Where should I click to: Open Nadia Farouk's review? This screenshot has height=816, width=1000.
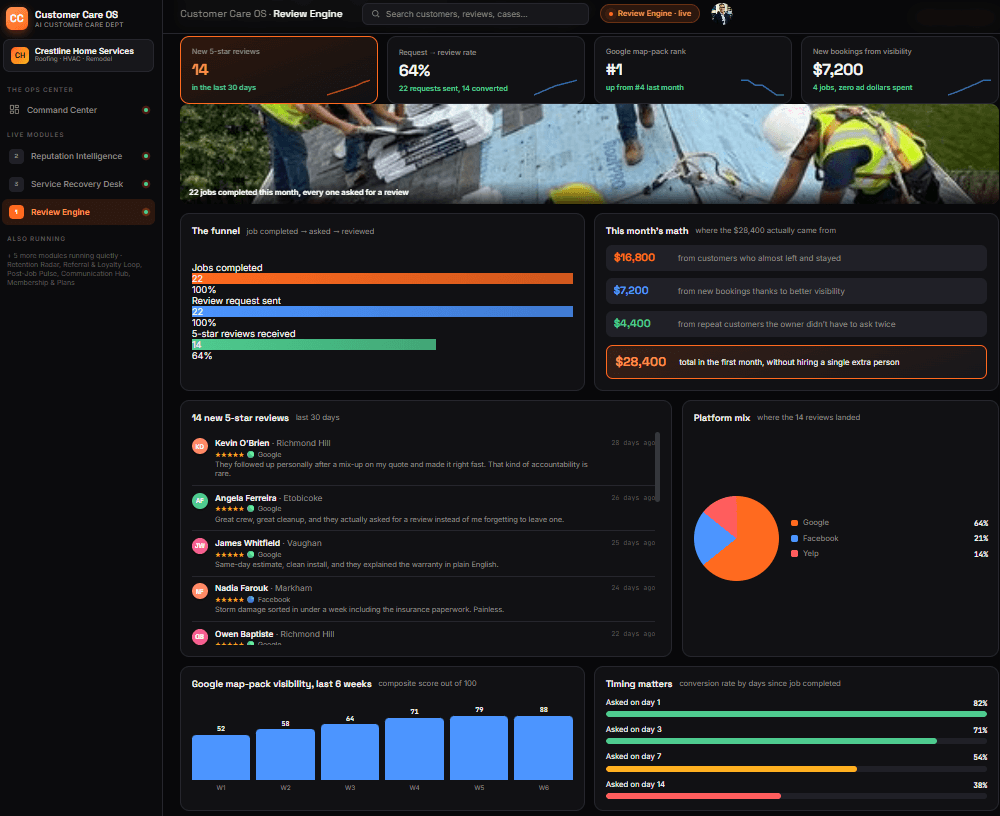423,598
